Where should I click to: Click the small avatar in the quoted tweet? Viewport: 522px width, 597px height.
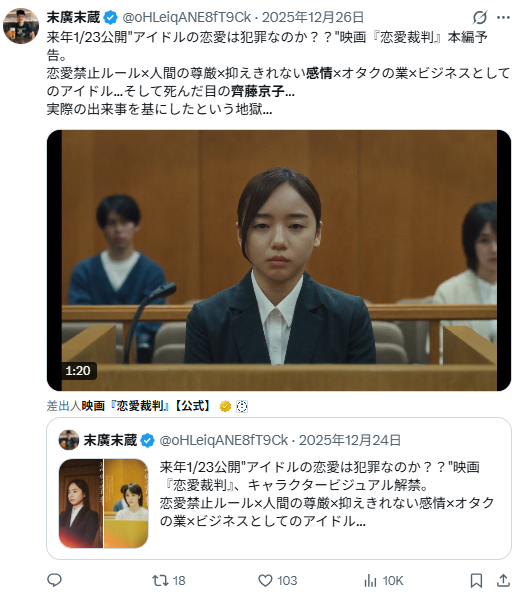pos(69,440)
